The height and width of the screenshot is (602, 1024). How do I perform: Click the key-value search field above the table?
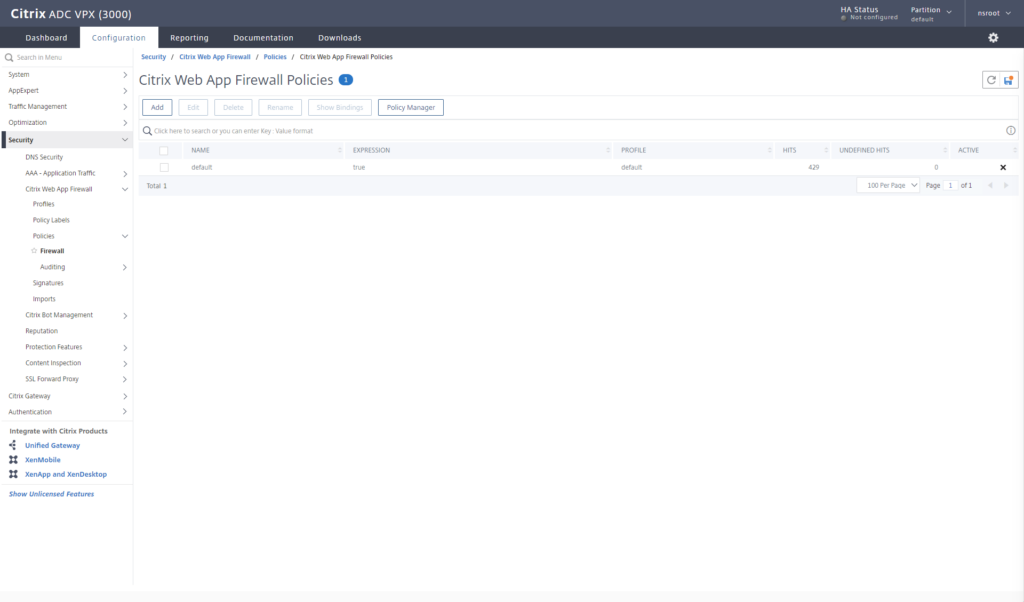pos(300,130)
